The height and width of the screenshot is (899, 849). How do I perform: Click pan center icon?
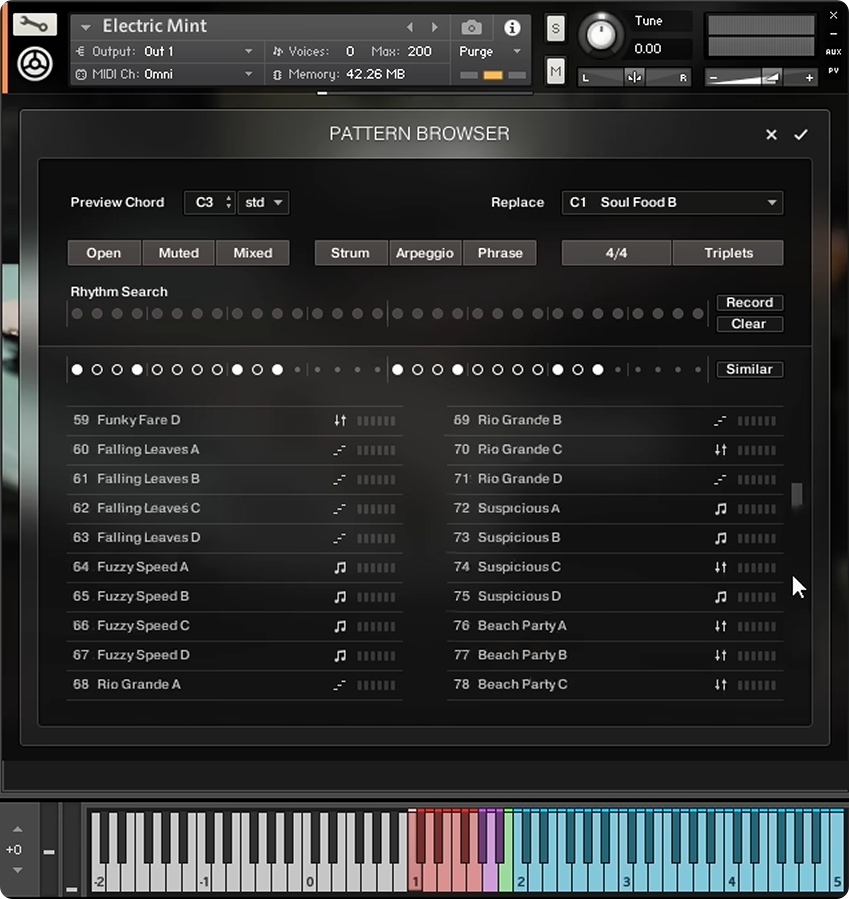(634, 77)
